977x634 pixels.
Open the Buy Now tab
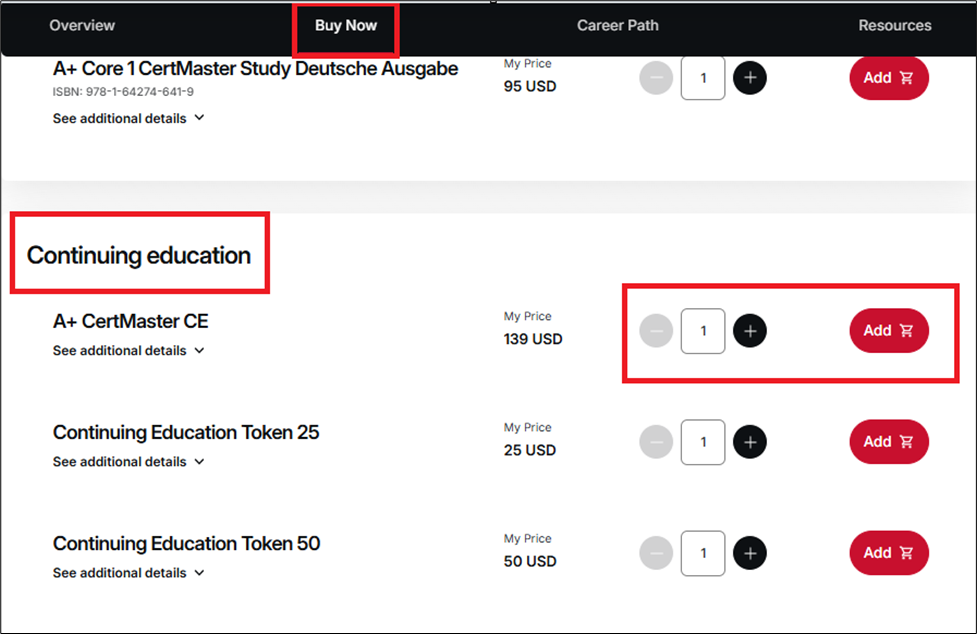click(x=346, y=26)
